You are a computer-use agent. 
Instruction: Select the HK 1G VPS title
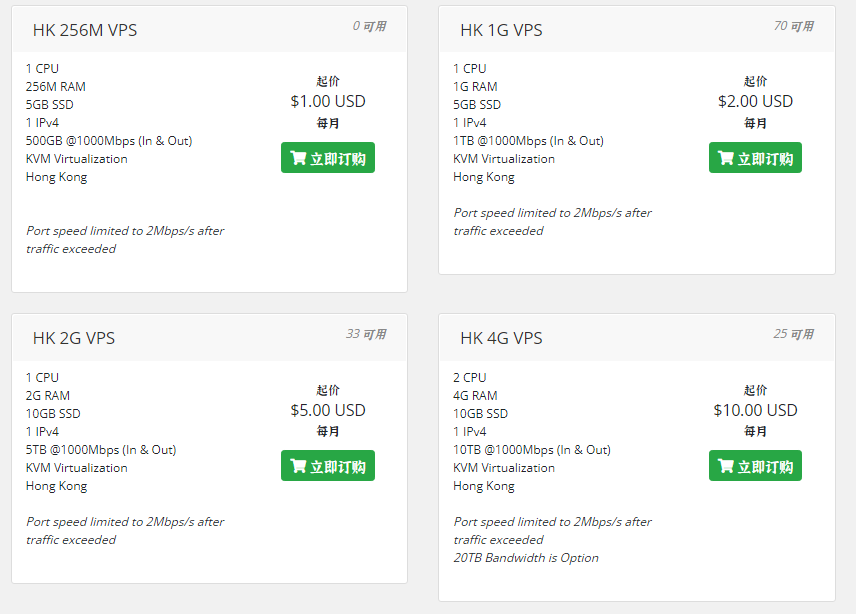pos(501,30)
